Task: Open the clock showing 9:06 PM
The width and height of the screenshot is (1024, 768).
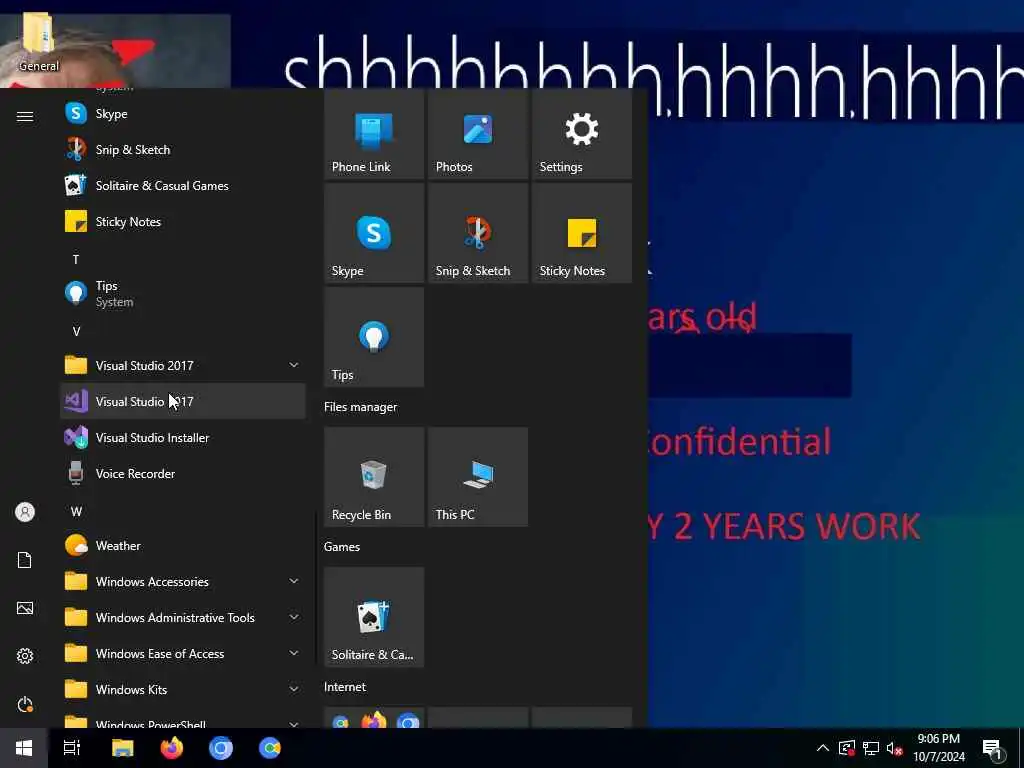Action: [x=938, y=748]
